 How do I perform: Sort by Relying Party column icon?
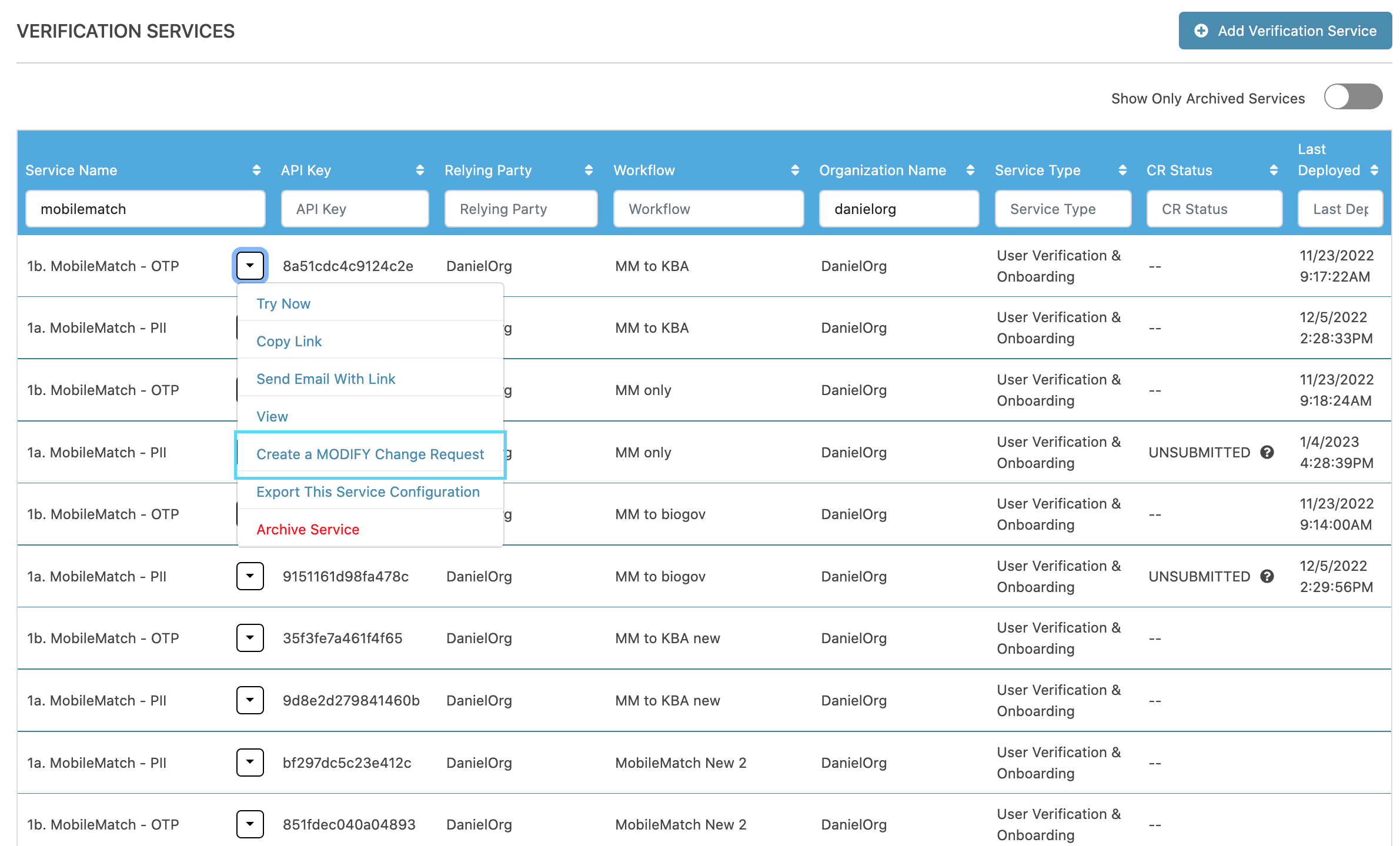(x=589, y=170)
